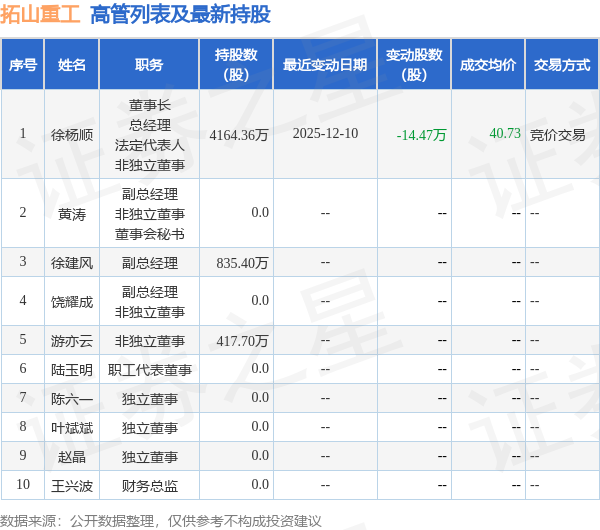Click 董事长 in 徐杨顺's positions
This screenshot has width=600, height=530.
[x=149, y=105]
